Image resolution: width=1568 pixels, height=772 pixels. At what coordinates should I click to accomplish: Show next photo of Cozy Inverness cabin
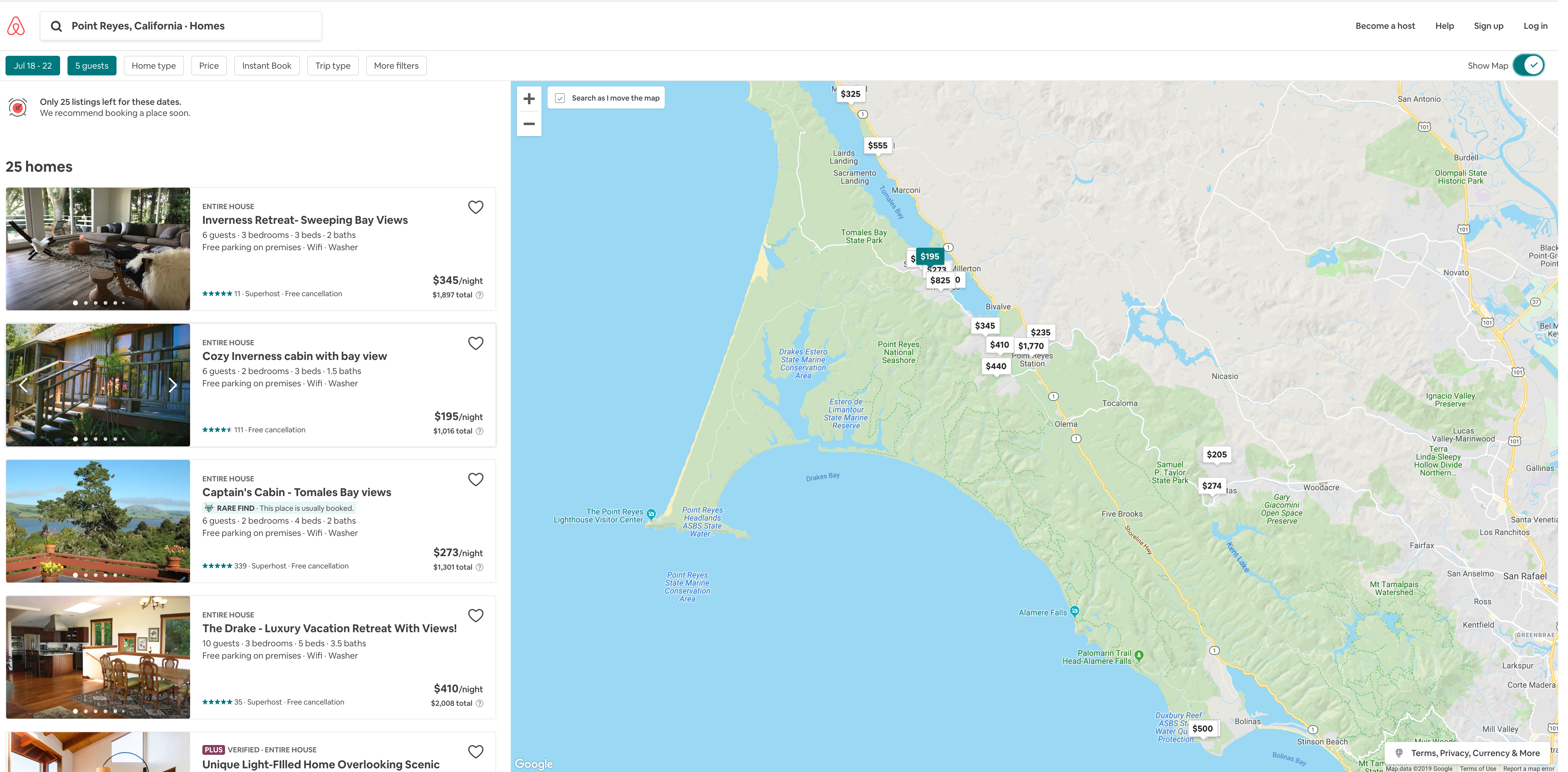tap(173, 385)
